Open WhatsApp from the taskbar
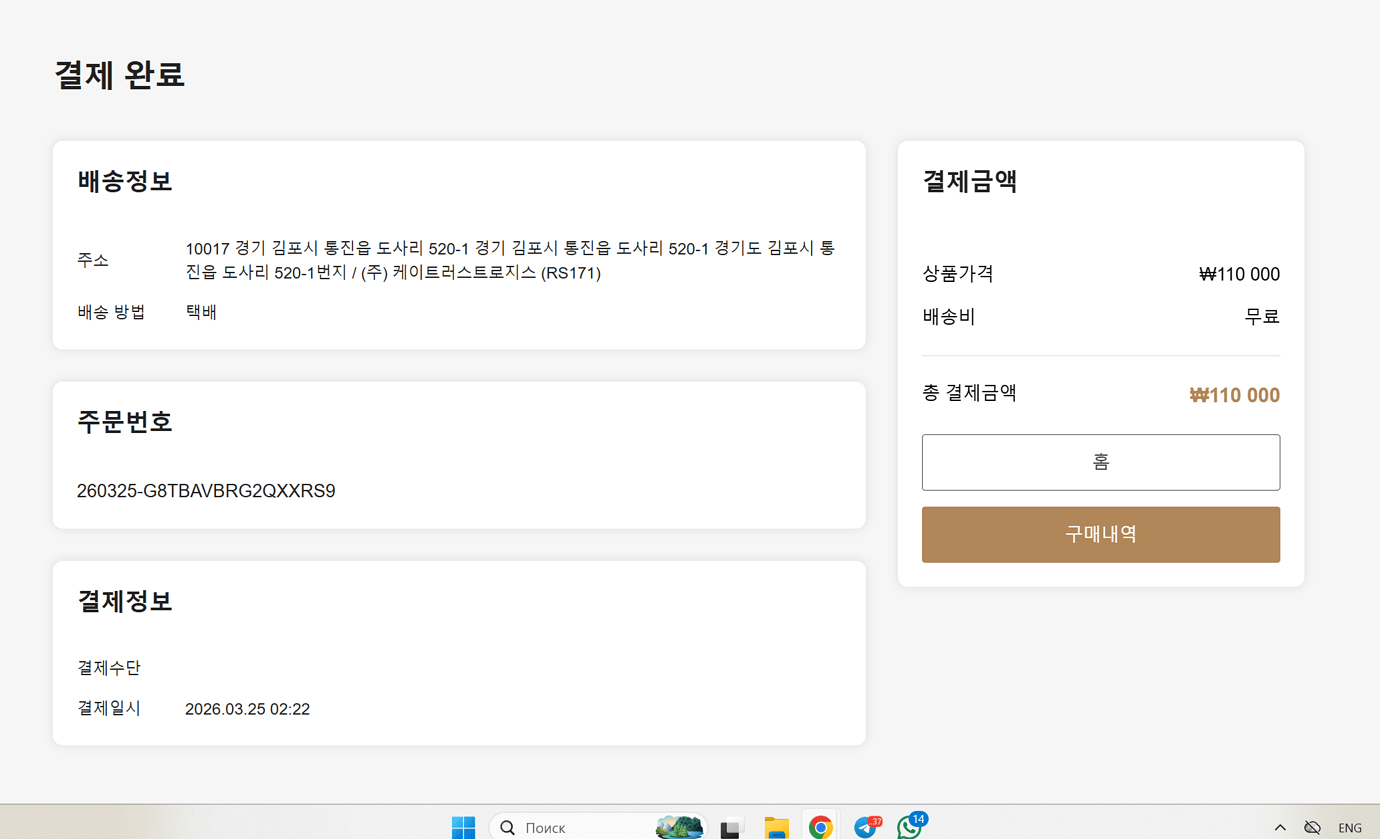Screen dimensions: 1380x839 [910, 826]
